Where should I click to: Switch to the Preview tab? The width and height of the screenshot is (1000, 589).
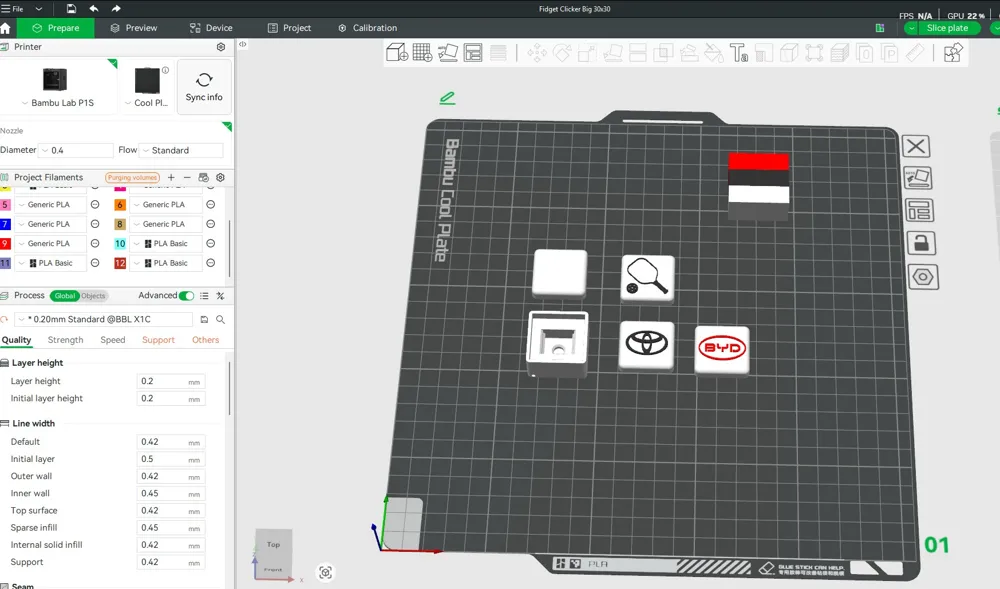[x=133, y=28]
